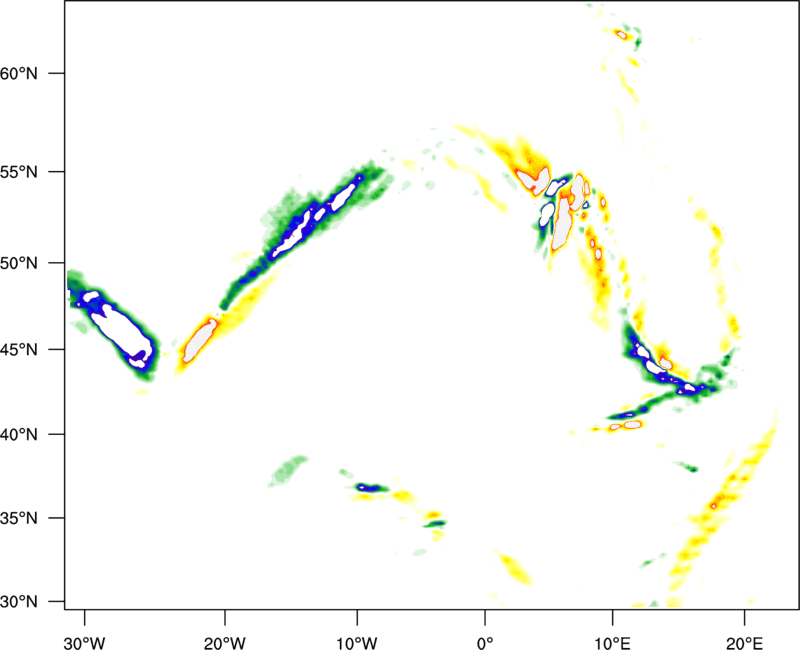Click the 55°N latitude label
The height and width of the screenshot is (650, 800).
point(19,171)
